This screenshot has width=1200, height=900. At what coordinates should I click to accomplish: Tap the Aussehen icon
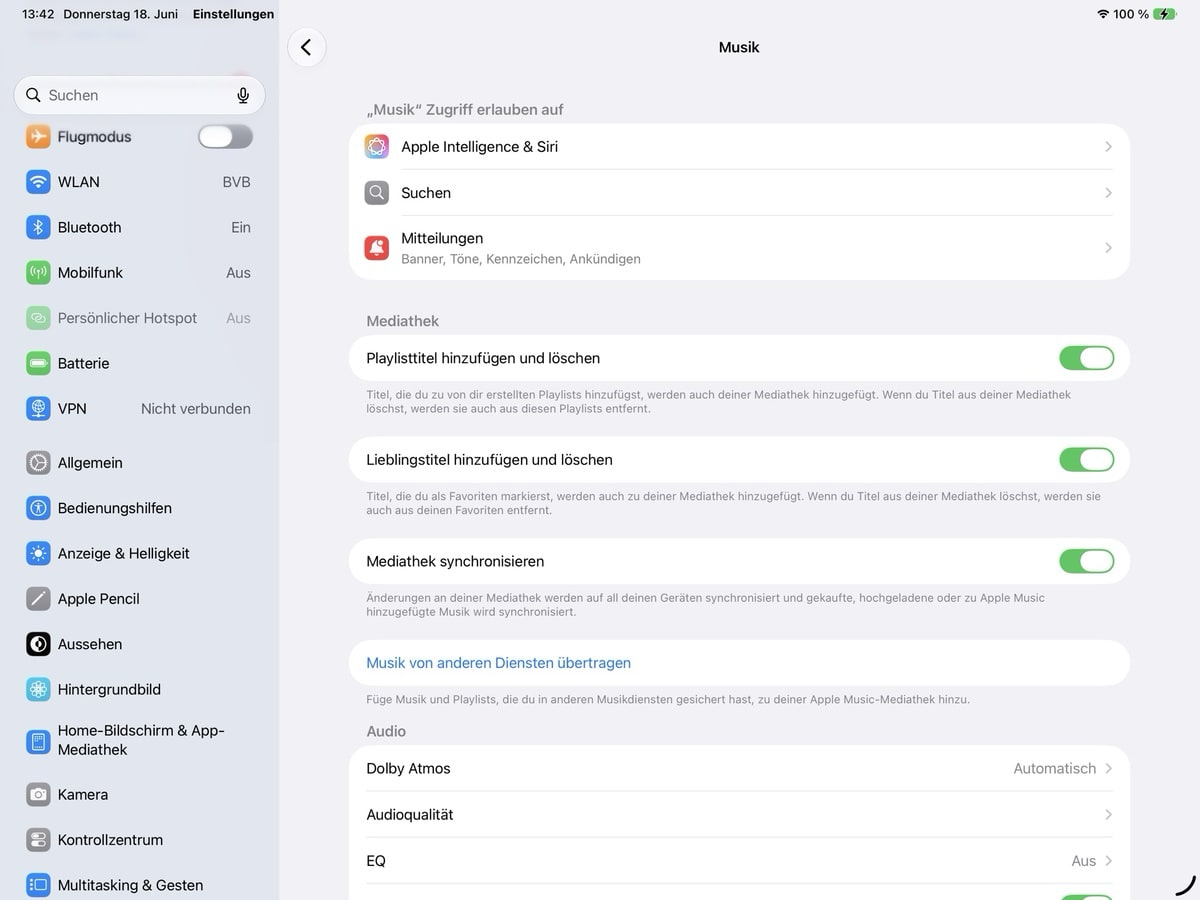click(x=38, y=644)
